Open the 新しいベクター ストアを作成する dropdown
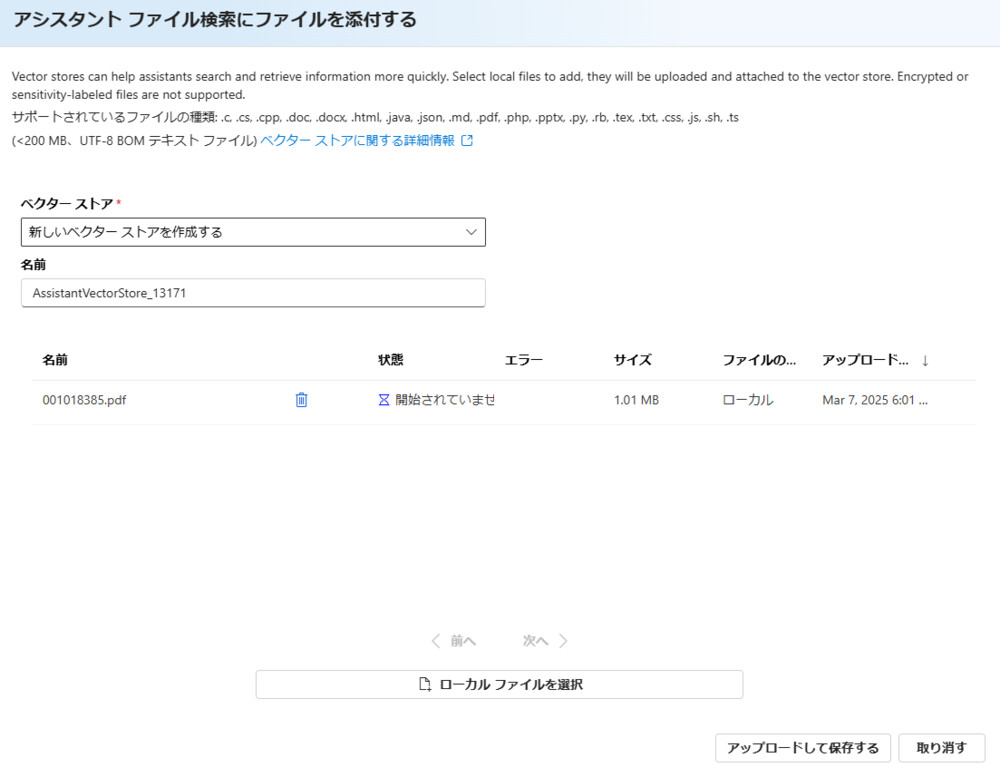This screenshot has width=1000, height=777. click(x=255, y=232)
